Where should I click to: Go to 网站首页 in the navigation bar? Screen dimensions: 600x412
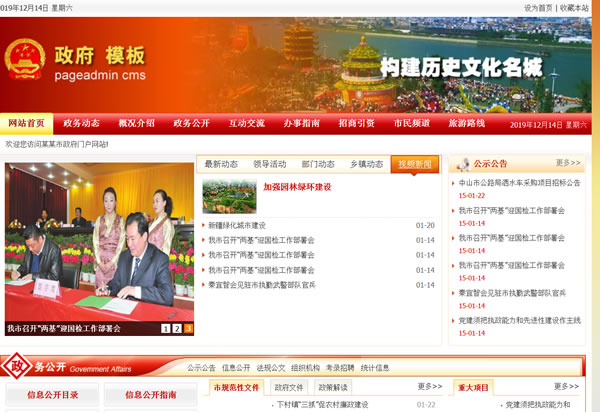pyautogui.click(x=26, y=123)
